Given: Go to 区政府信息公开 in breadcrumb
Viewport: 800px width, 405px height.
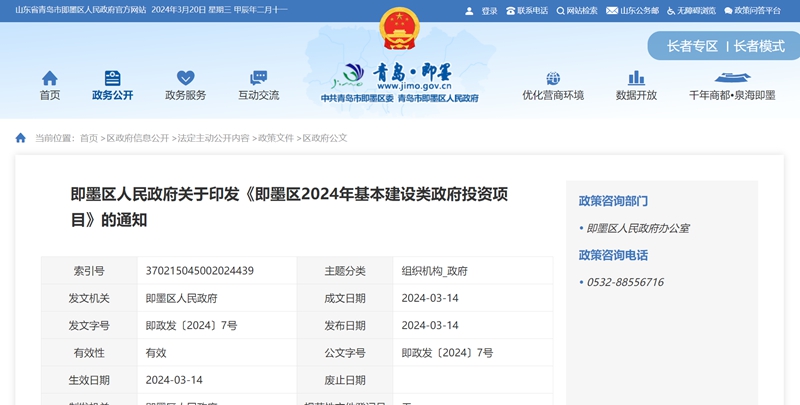Looking at the screenshot, I should [x=138, y=138].
